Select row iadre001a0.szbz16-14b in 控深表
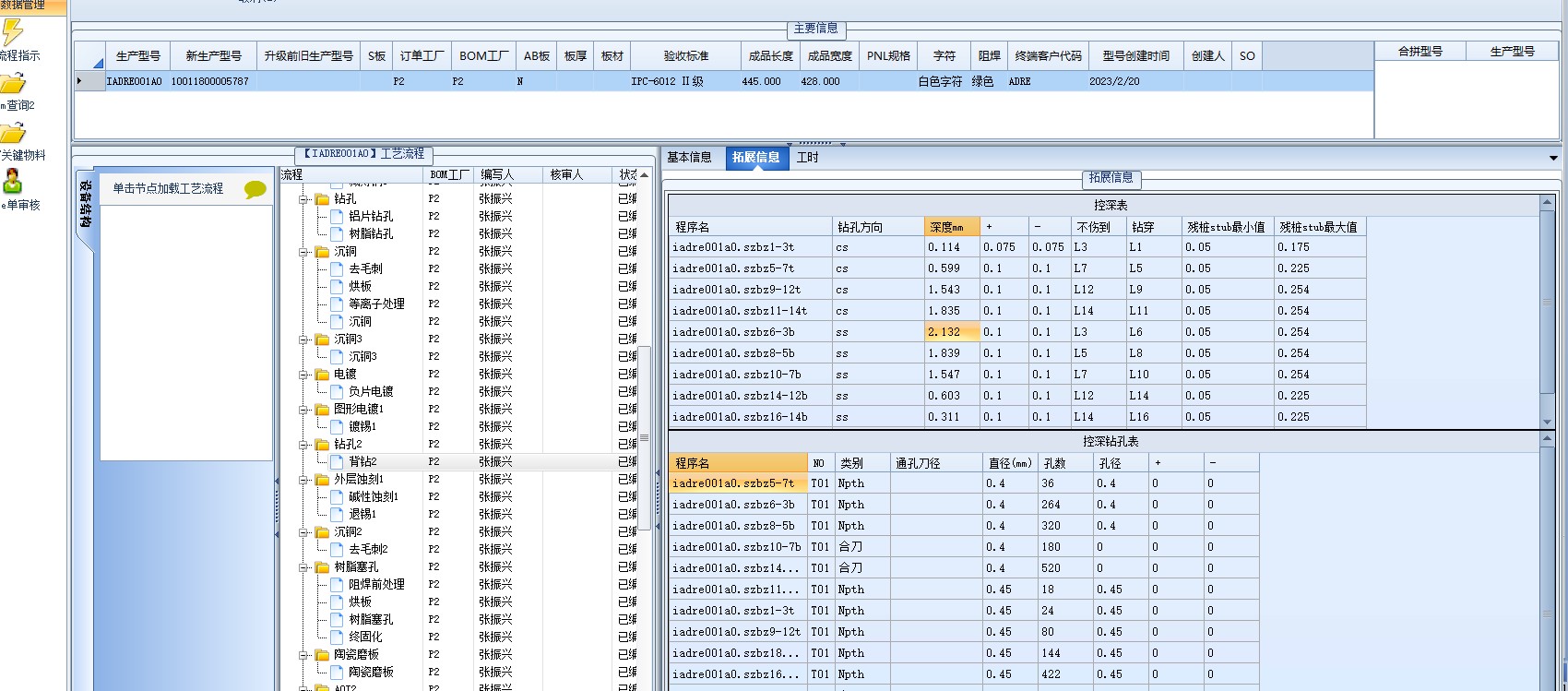Viewport: 1568px width, 691px height. [x=1017, y=417]
